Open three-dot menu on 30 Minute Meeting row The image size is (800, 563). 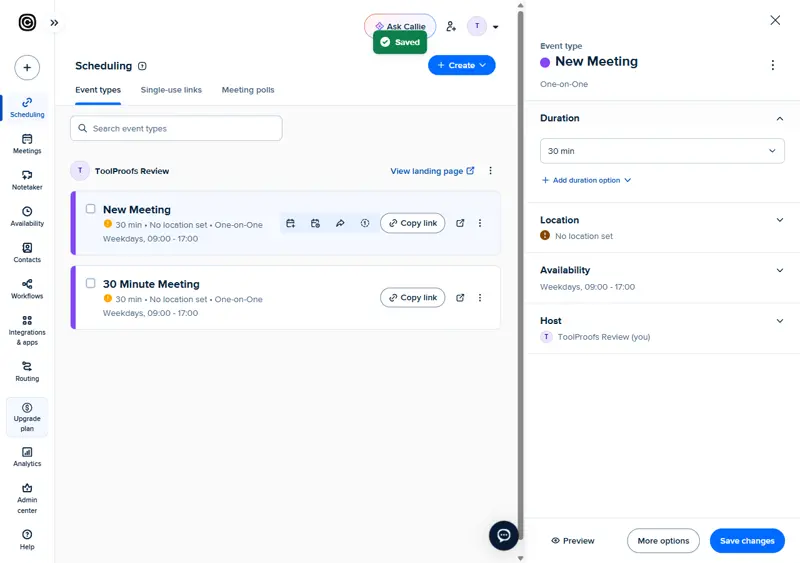coord(480,298)
